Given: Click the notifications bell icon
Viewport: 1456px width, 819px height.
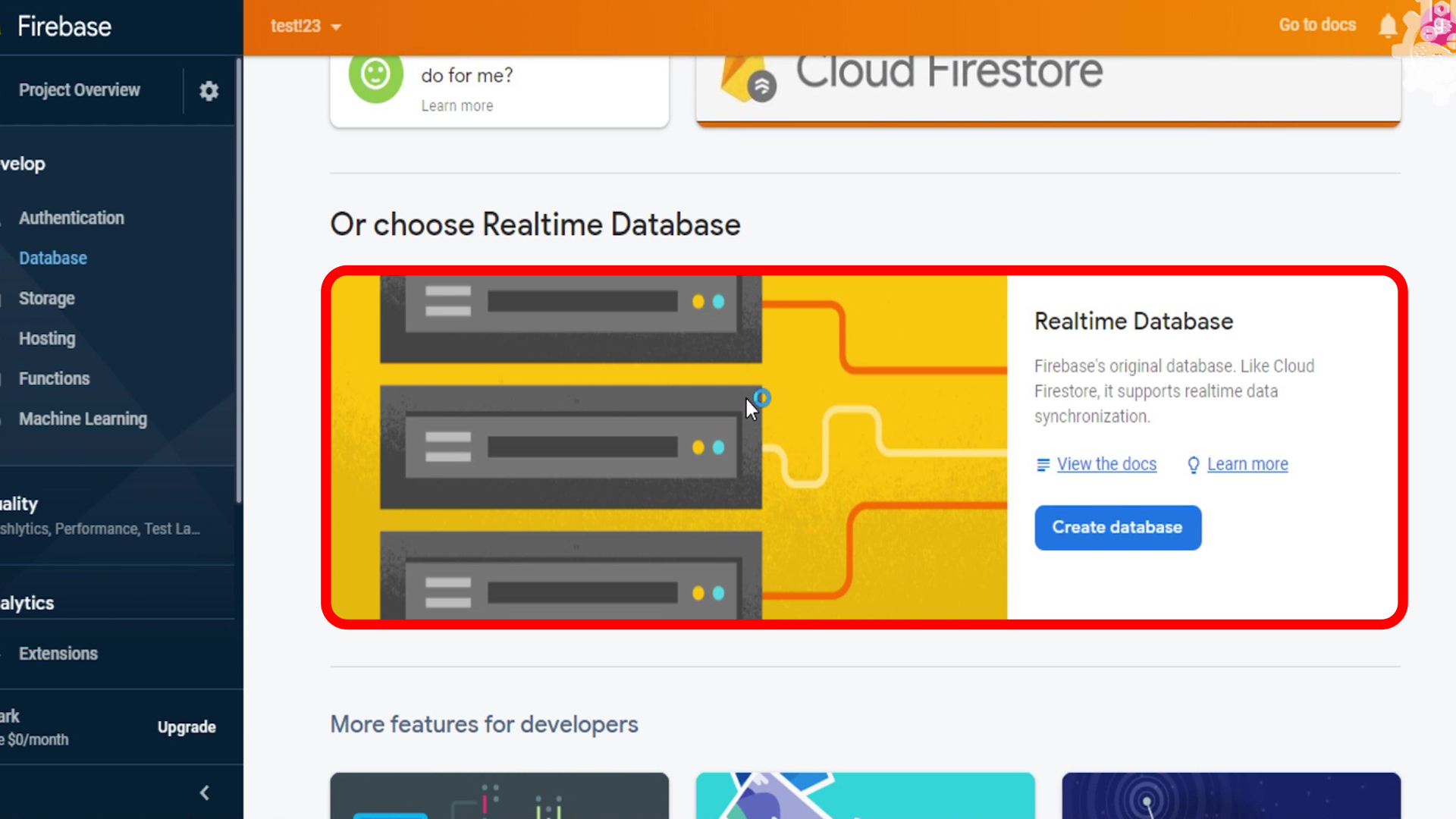Looking at the screenshot, I should coord(1388,26).
